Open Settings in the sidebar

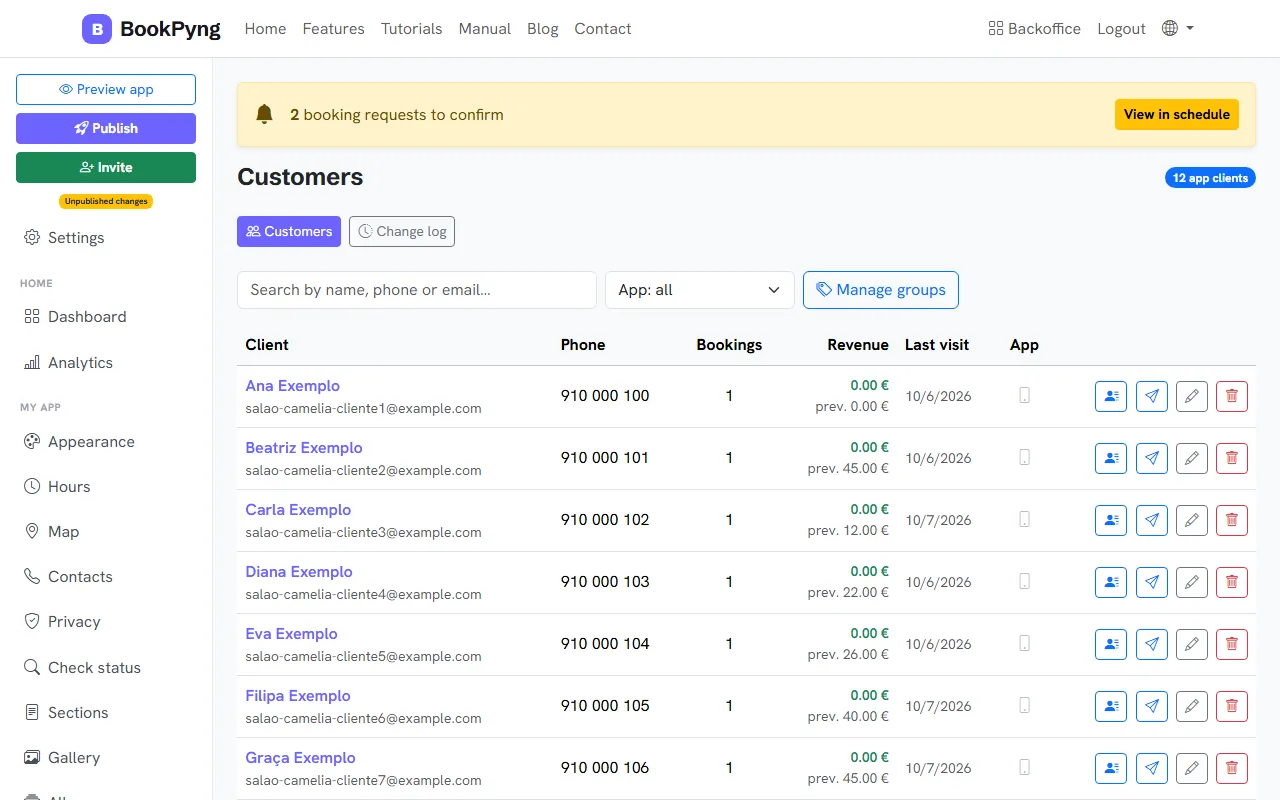64,238
